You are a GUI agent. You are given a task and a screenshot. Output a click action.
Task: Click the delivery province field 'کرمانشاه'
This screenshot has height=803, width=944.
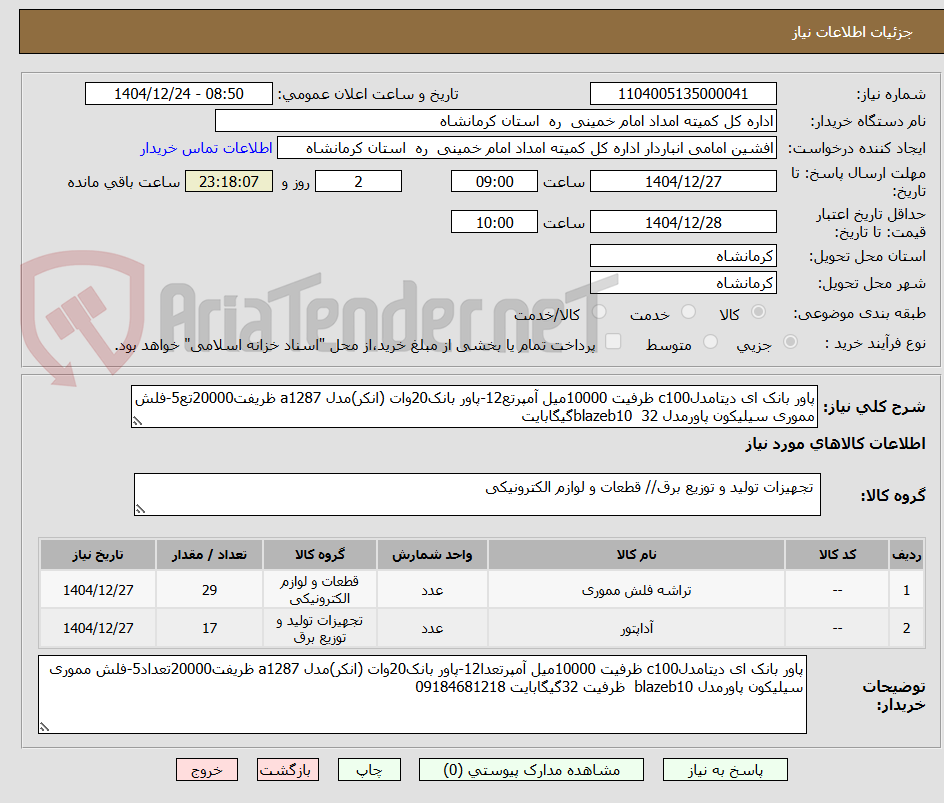point(683,256)
